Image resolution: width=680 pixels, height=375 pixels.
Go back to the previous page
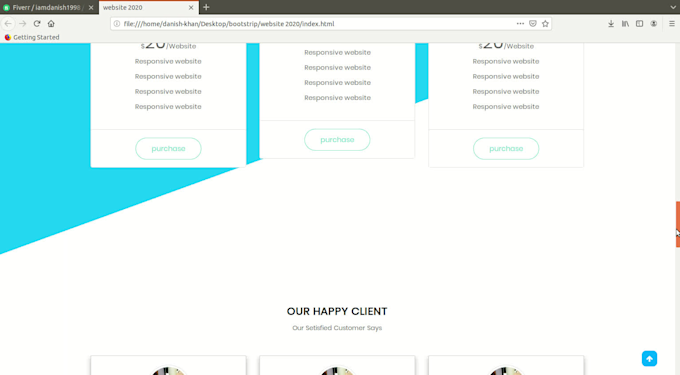[8, 23]
